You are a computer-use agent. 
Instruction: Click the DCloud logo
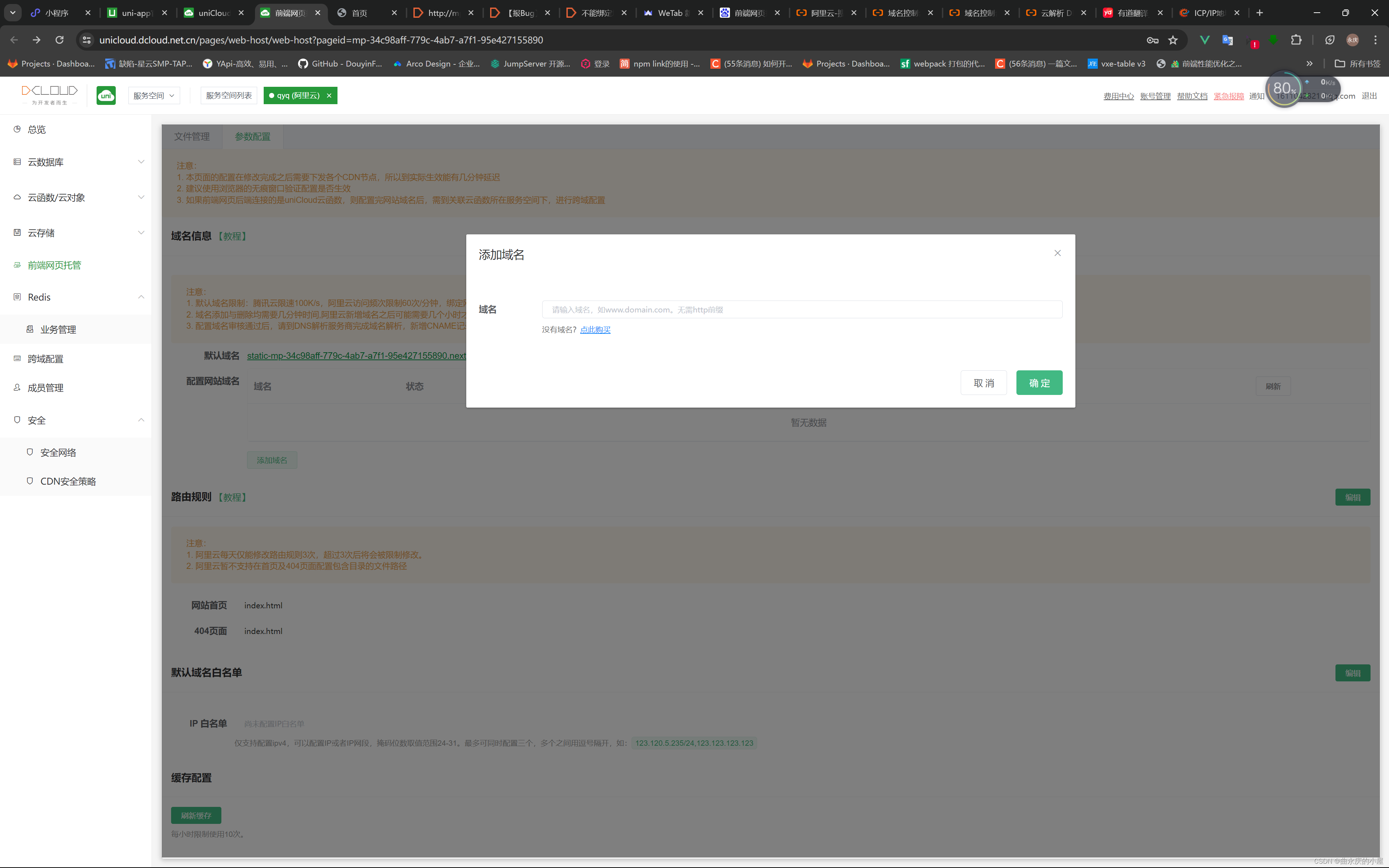pos(49,95)
